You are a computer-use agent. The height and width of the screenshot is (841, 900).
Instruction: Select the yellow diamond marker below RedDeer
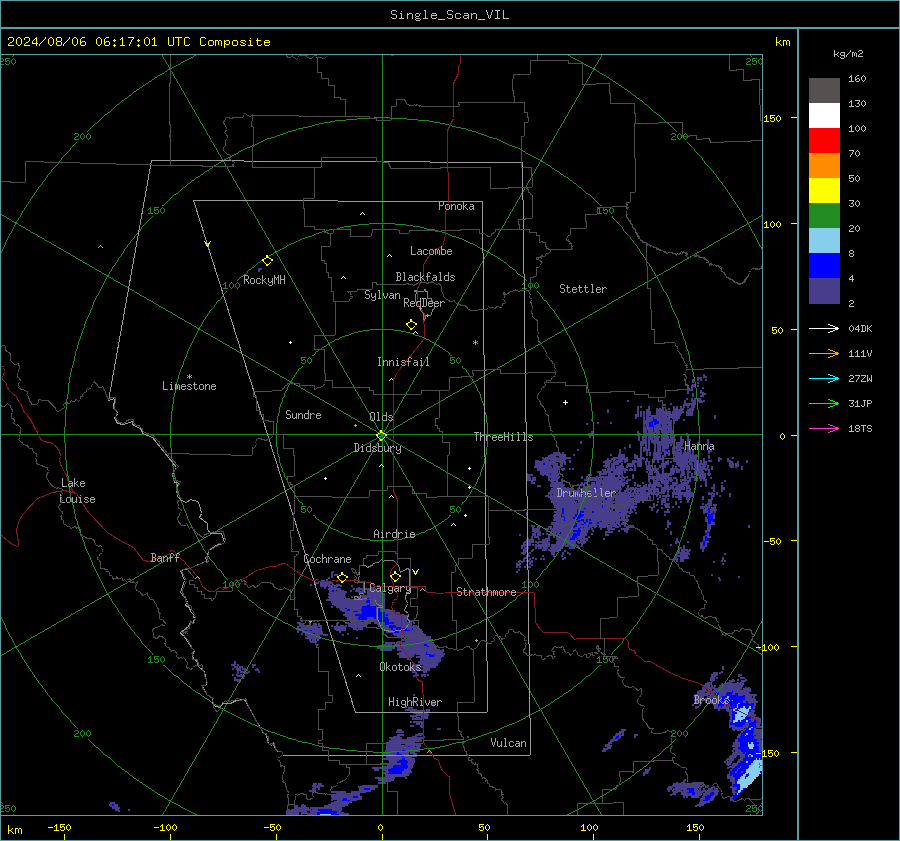tap(411, 325)
